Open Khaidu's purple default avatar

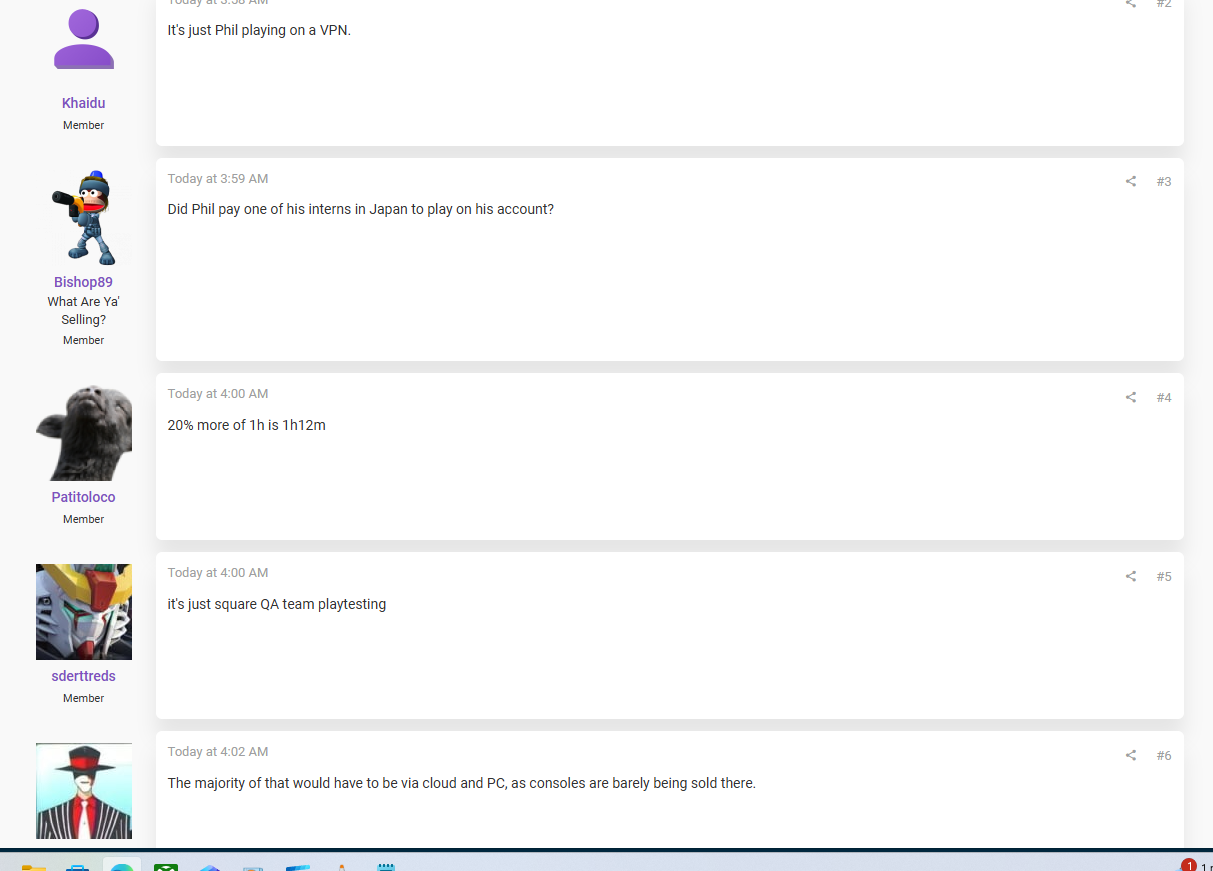point(84,39)
